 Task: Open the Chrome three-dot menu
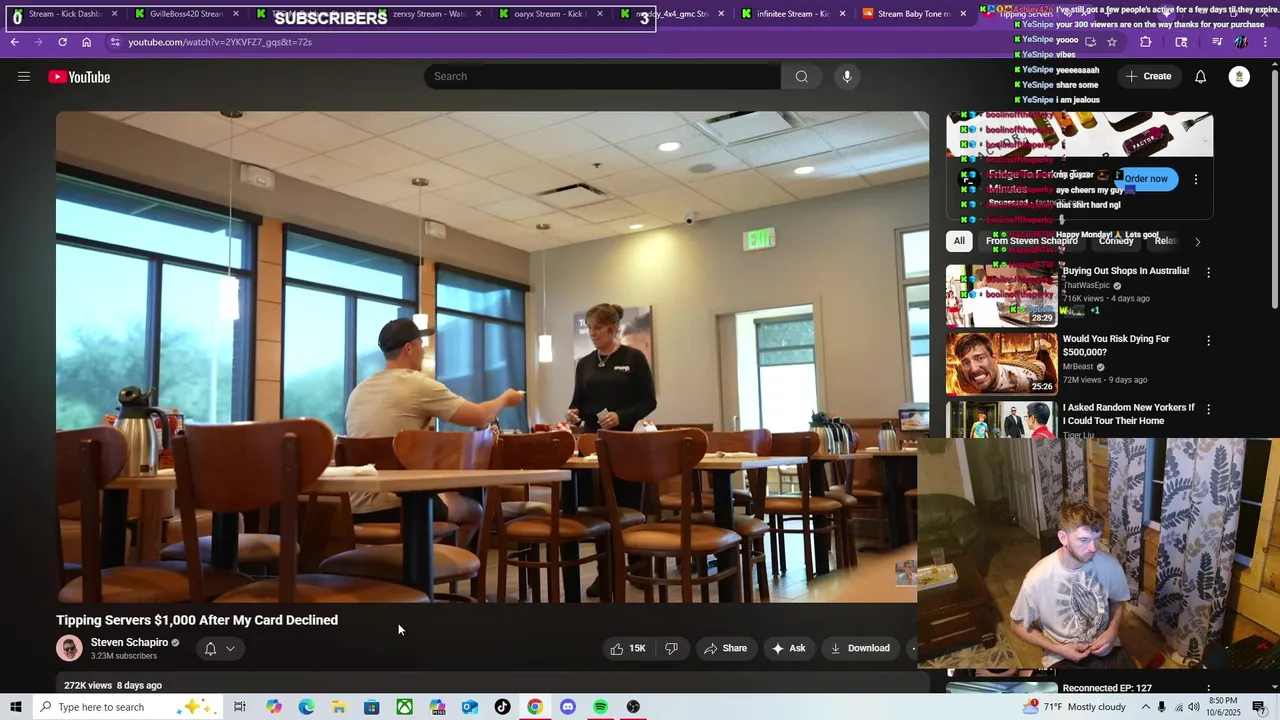[x=1265, y=42]
